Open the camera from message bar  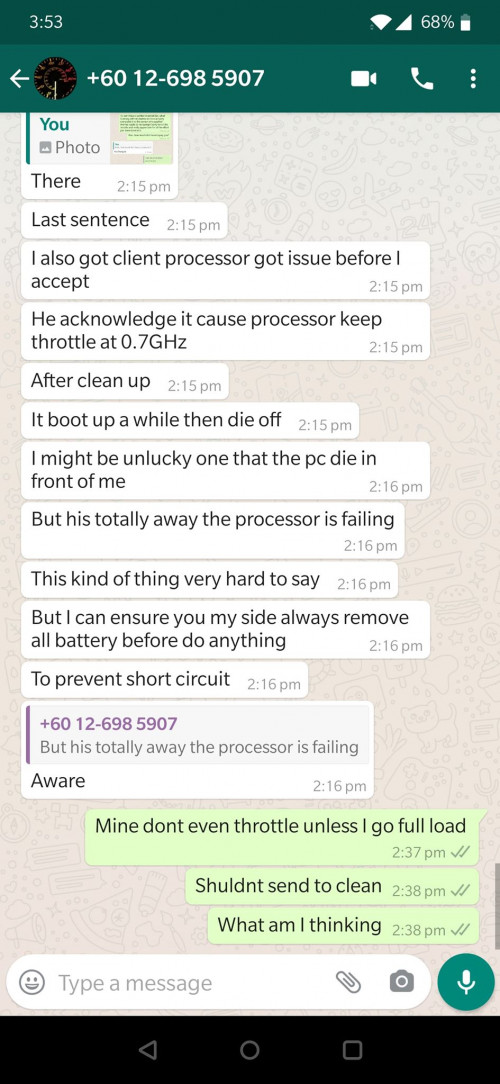click(401, 982)
